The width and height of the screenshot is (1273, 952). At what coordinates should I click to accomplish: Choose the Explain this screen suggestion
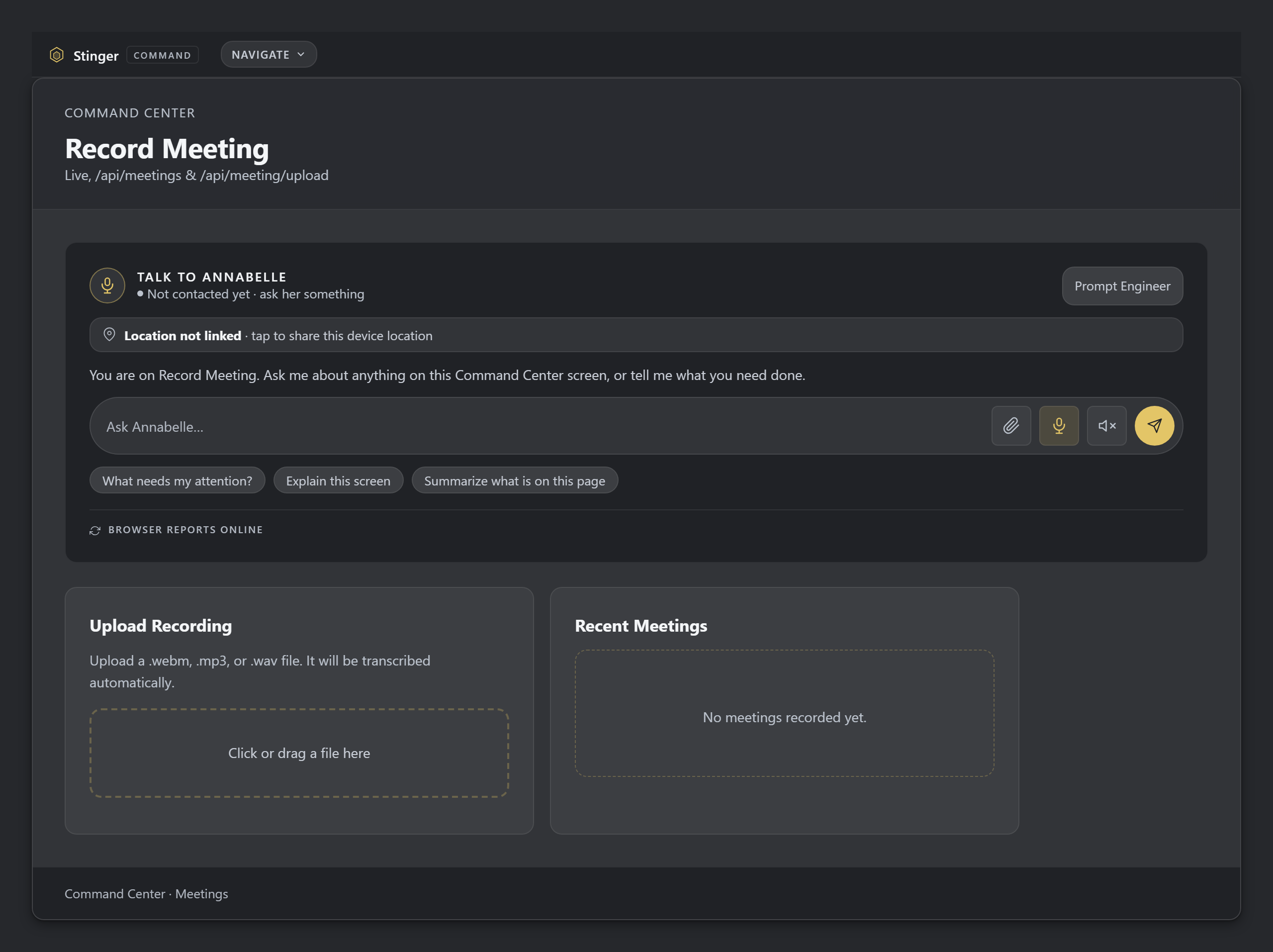(338, 480)
